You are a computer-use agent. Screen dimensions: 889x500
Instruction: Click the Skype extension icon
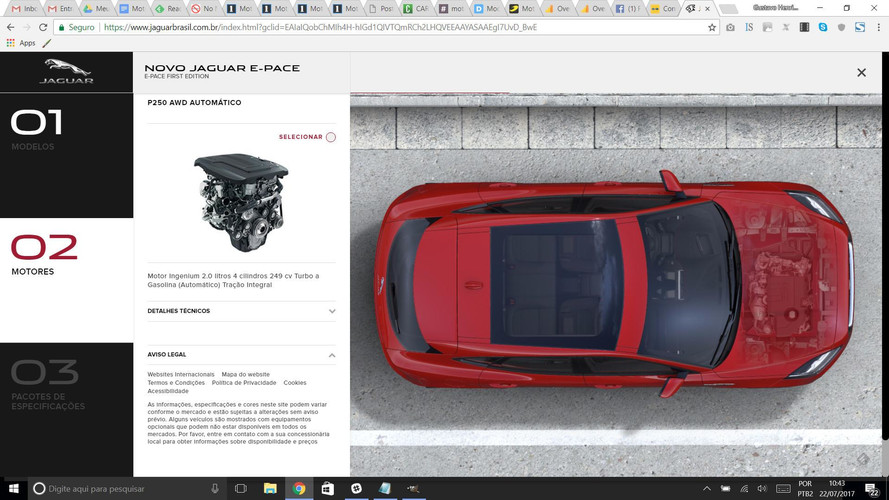(x=823, y=27)
